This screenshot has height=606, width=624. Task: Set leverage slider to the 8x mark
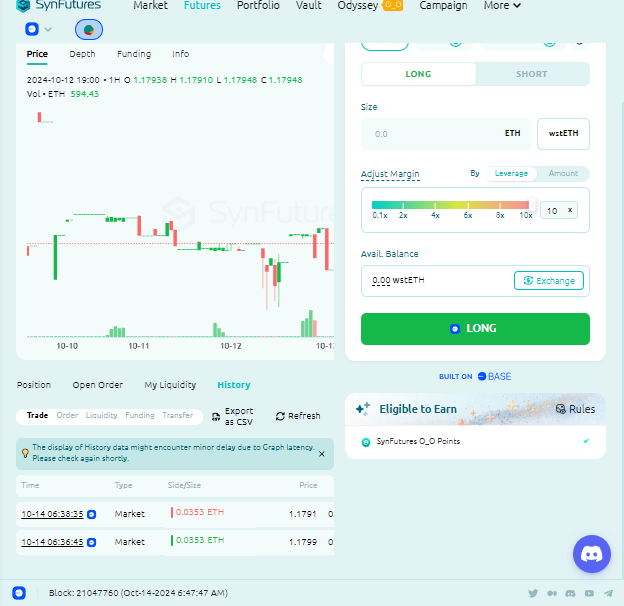[500, 205]
